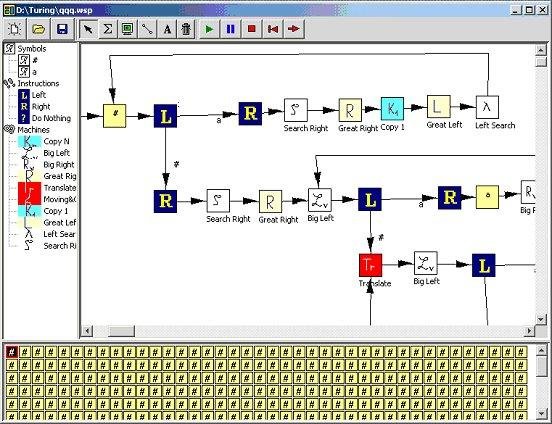Select the cyan Copy 1 block on canvas
Image resolution: width=552 pixels, height=424 pixels.
pyautogui.click(x=392, y=109)
